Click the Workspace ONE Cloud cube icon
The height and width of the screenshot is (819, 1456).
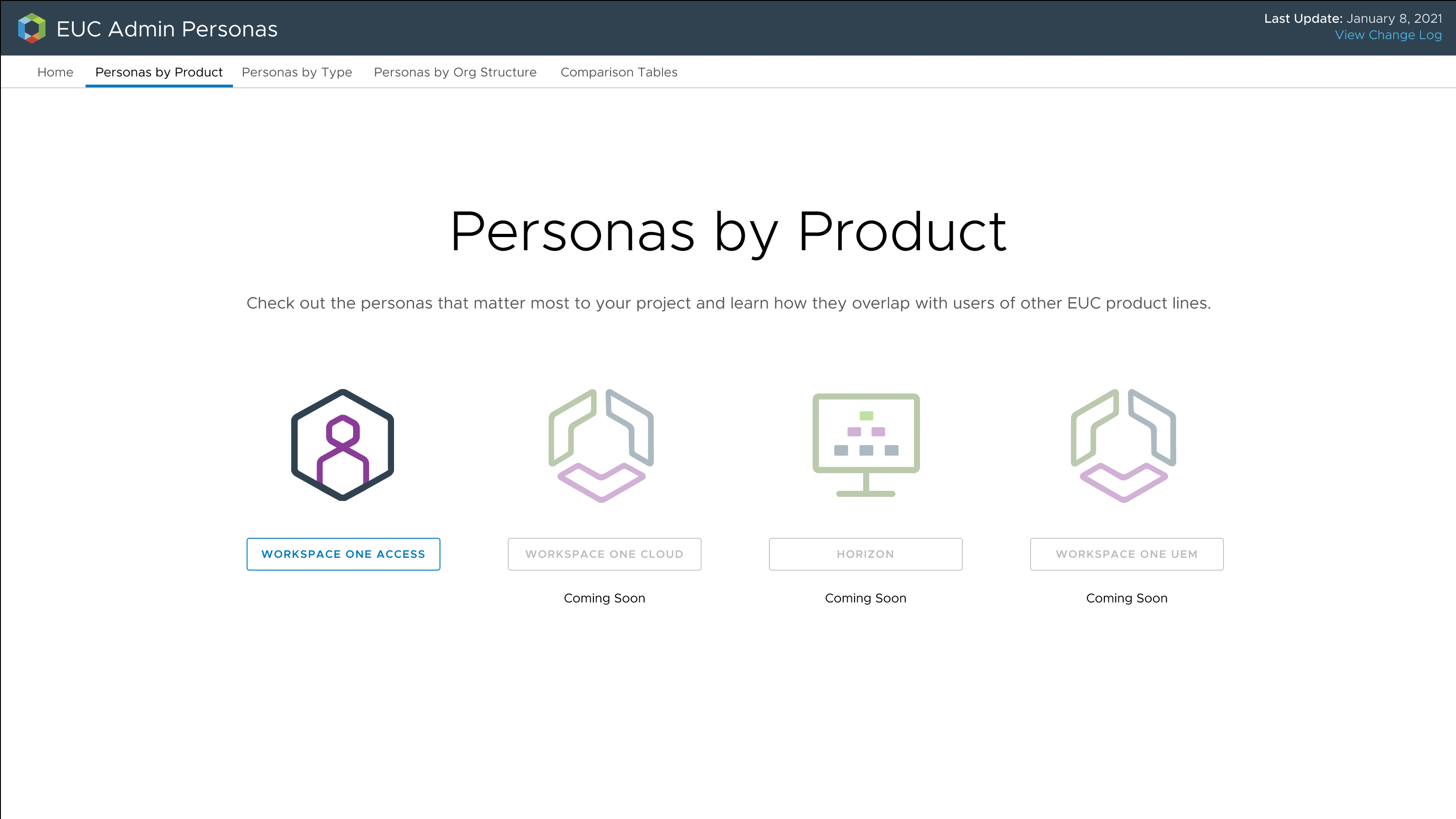click(x=602, y=445)
